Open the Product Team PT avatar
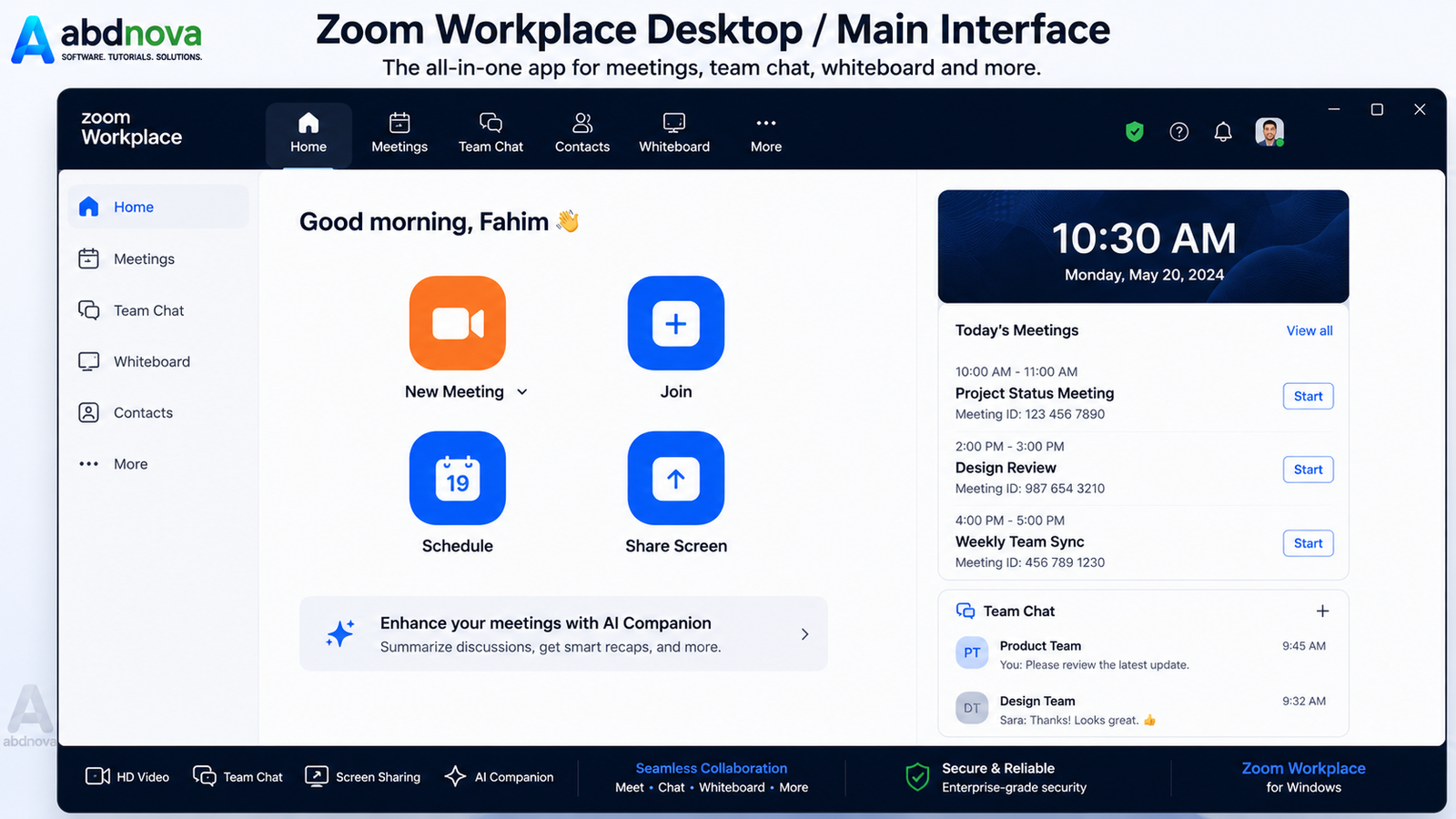The width and height of the screenshot is (1456, 819). (972, 652)
